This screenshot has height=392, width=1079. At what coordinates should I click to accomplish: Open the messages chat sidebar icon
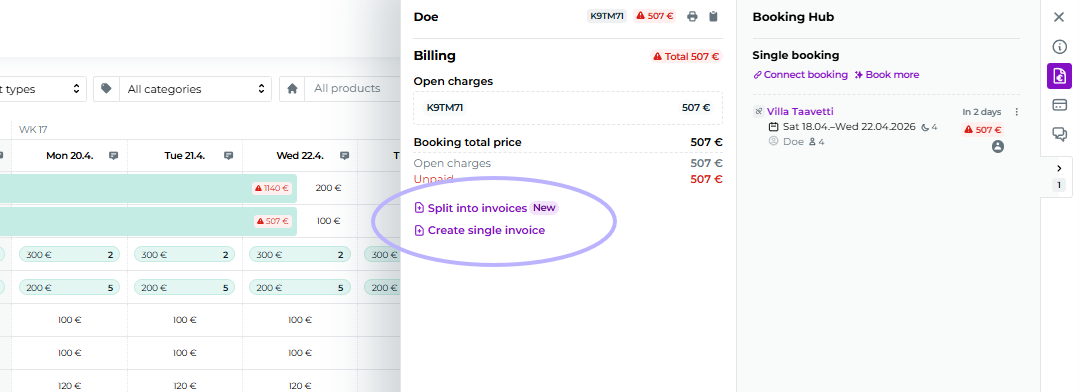[1059, 134]
